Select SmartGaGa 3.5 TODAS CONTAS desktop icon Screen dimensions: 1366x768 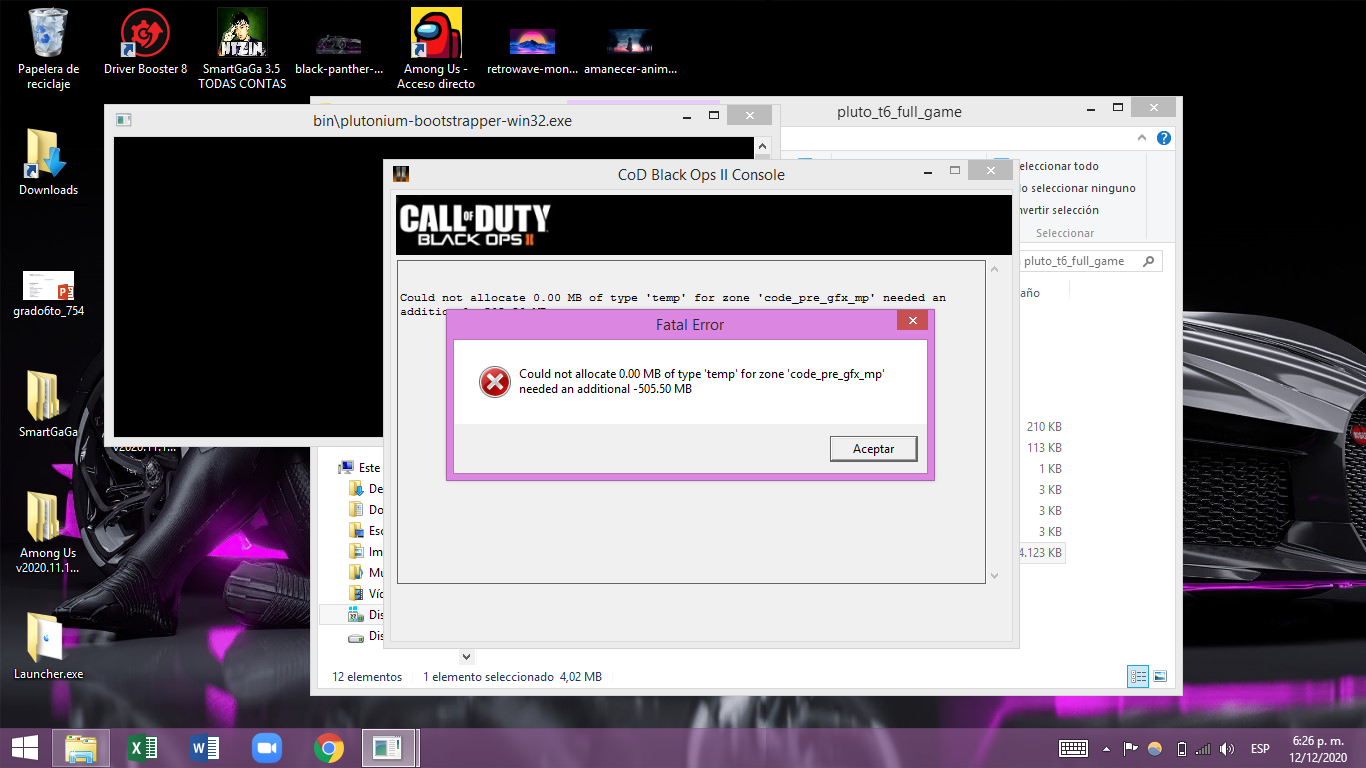[242, 48]
